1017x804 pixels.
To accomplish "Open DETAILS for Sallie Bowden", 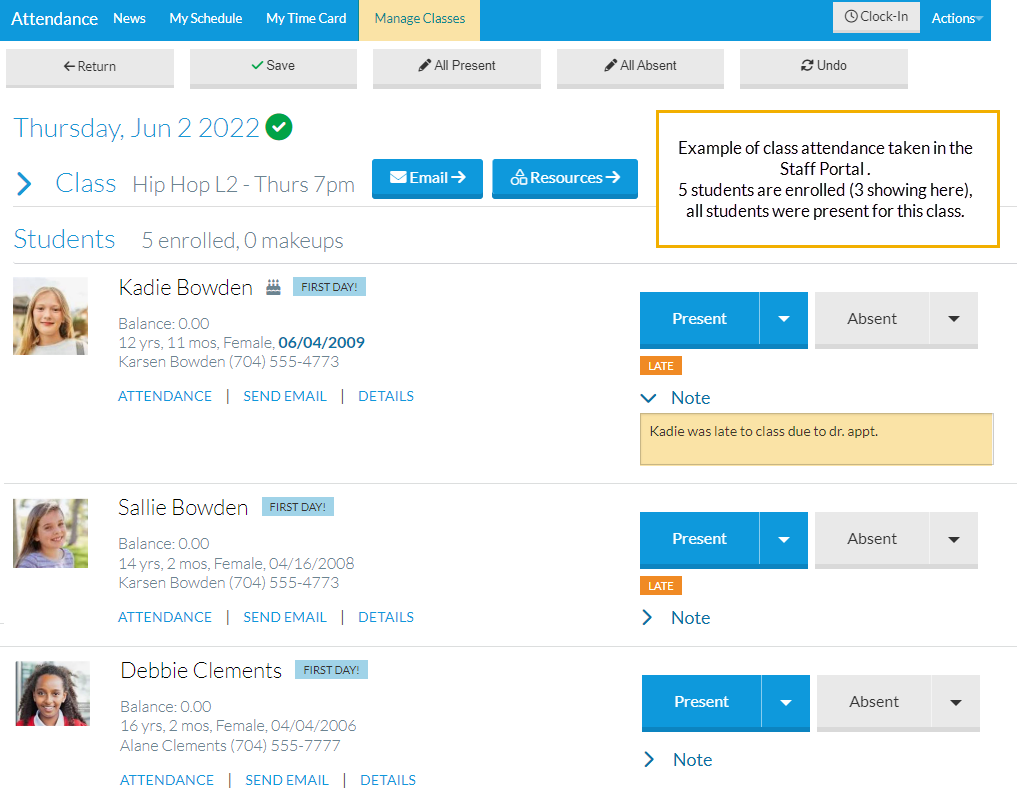I will [x=386, y=617].
